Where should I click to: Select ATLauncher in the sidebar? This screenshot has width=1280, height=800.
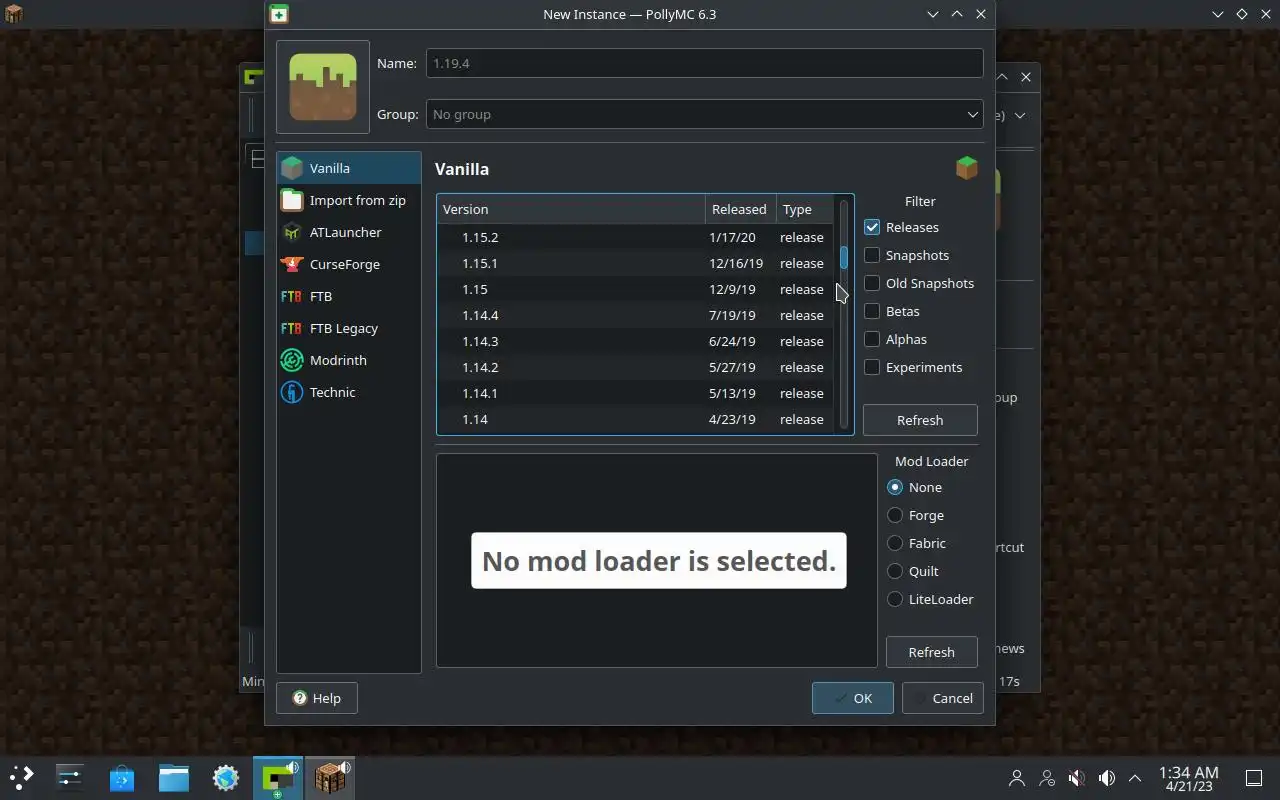[x=349, y=232]
